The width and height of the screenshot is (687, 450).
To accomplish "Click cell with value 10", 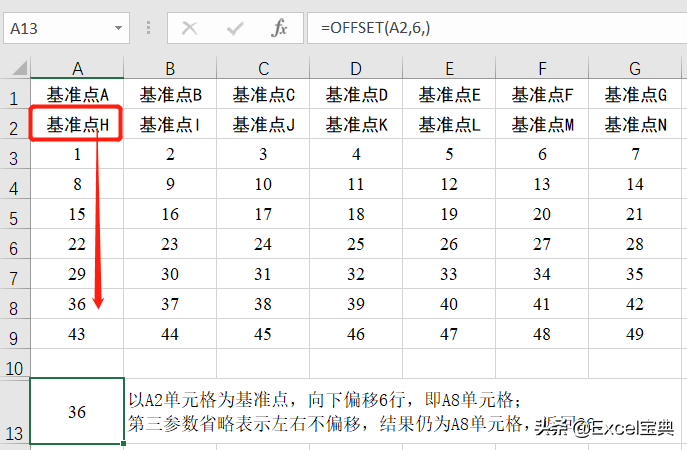I will 263,184.
